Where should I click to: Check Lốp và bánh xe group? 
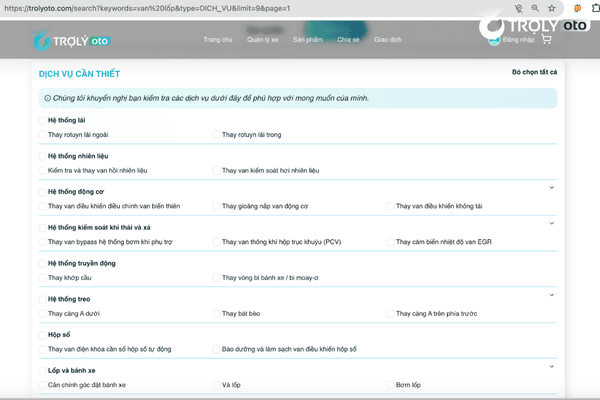(x=42, y=371)
